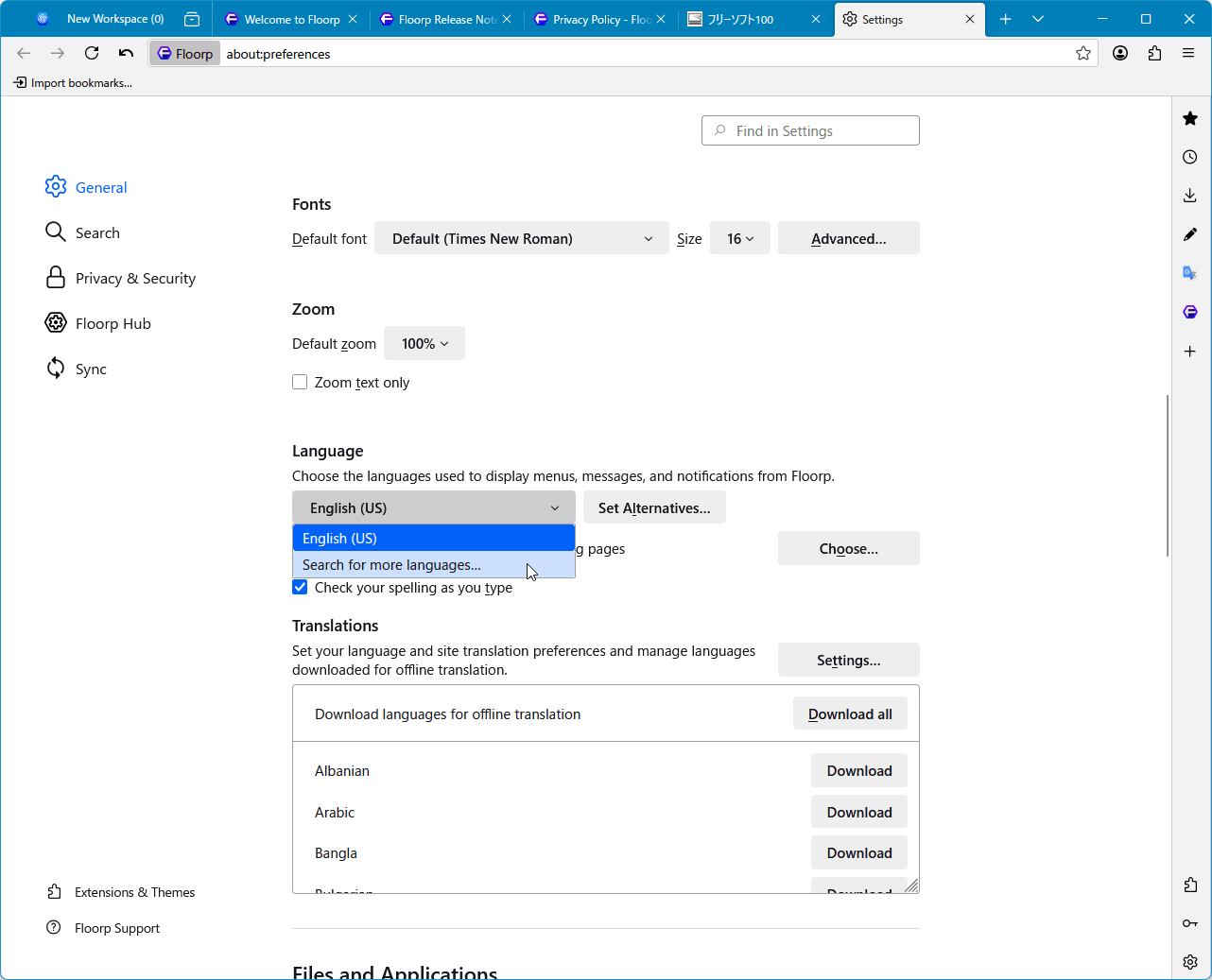1212x980 pixels.
Task: Open the Default font dropdown
Action: pyautogui.click(x=522, y=238)
